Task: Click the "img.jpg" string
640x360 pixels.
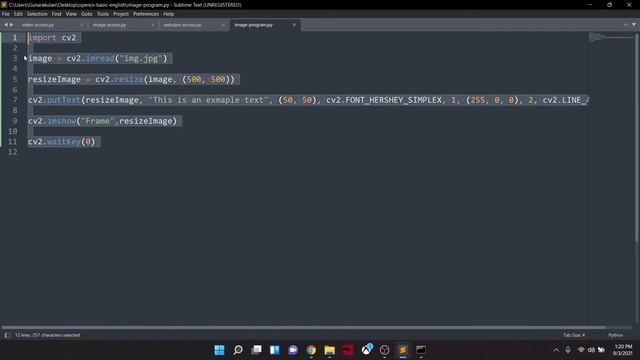Action: [x=141, y=58]
